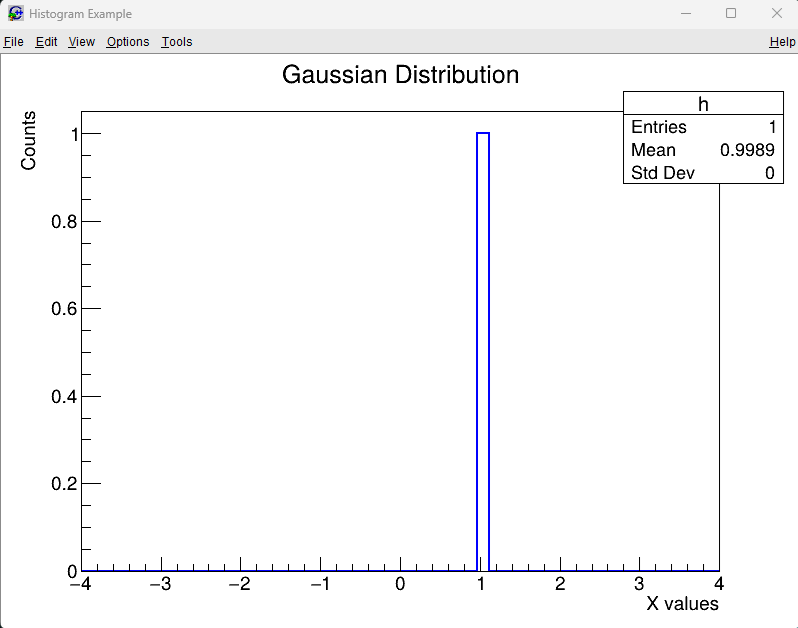Click the Std Dev row in stats box
Screen dimensions: 798x628
coord(663,173)
